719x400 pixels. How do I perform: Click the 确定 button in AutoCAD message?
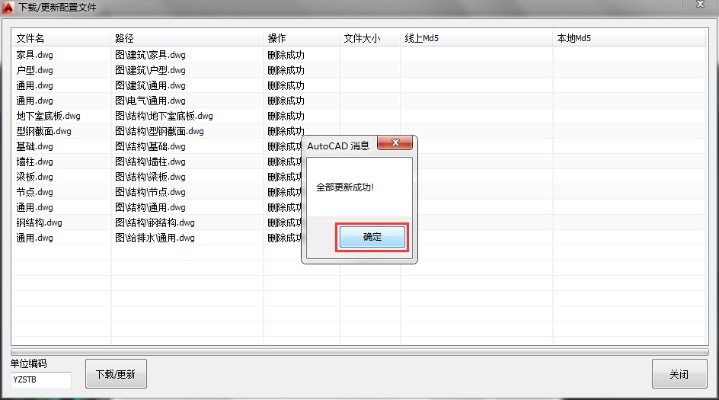(x=372, y=237)
